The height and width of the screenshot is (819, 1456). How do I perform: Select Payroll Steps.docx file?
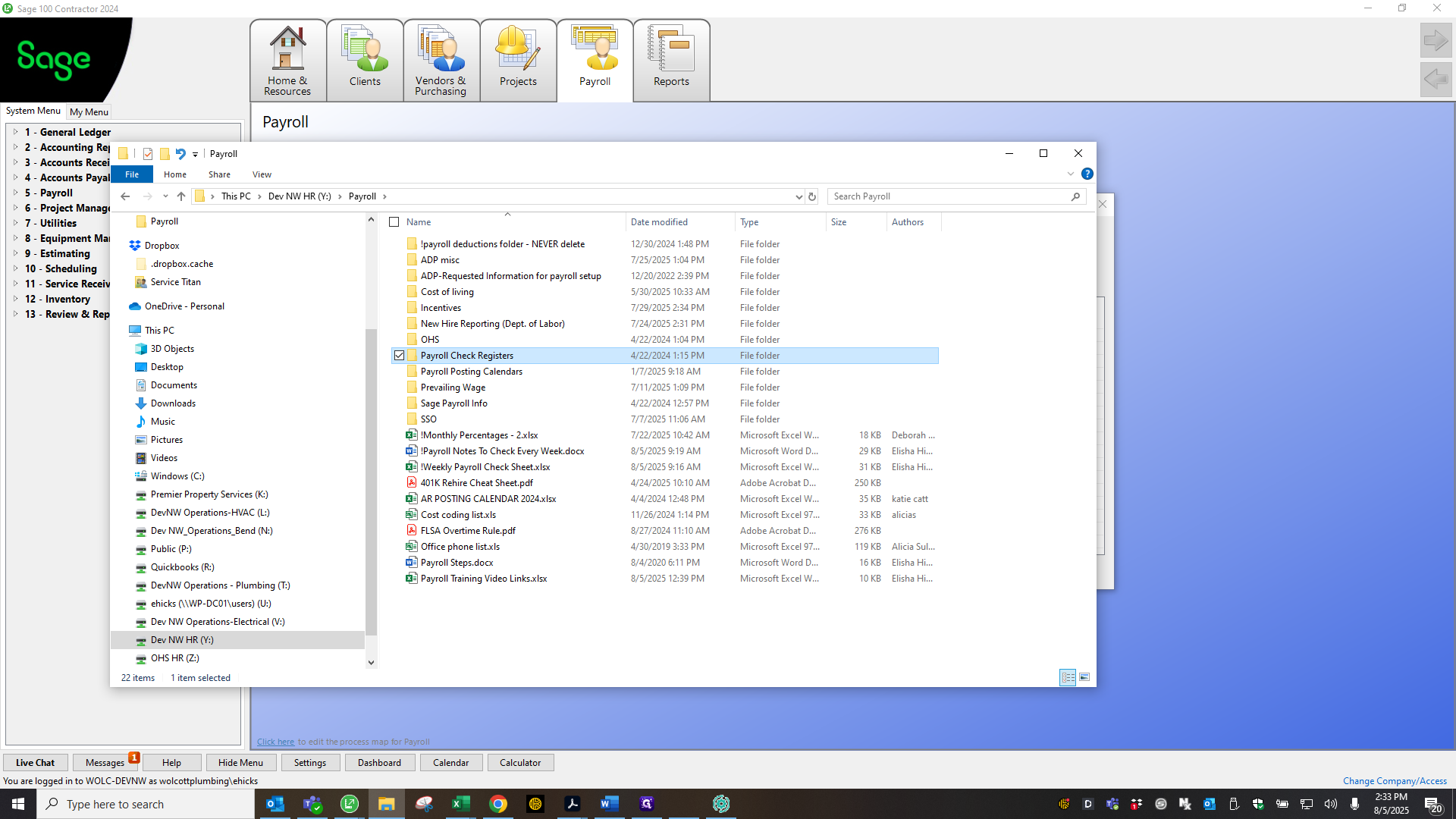pyautogui.click(x=457, y=563)
